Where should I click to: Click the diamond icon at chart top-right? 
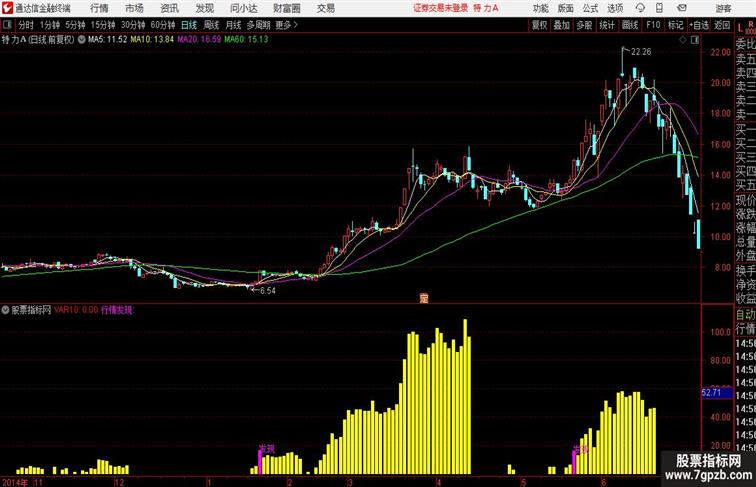point(683,40)
